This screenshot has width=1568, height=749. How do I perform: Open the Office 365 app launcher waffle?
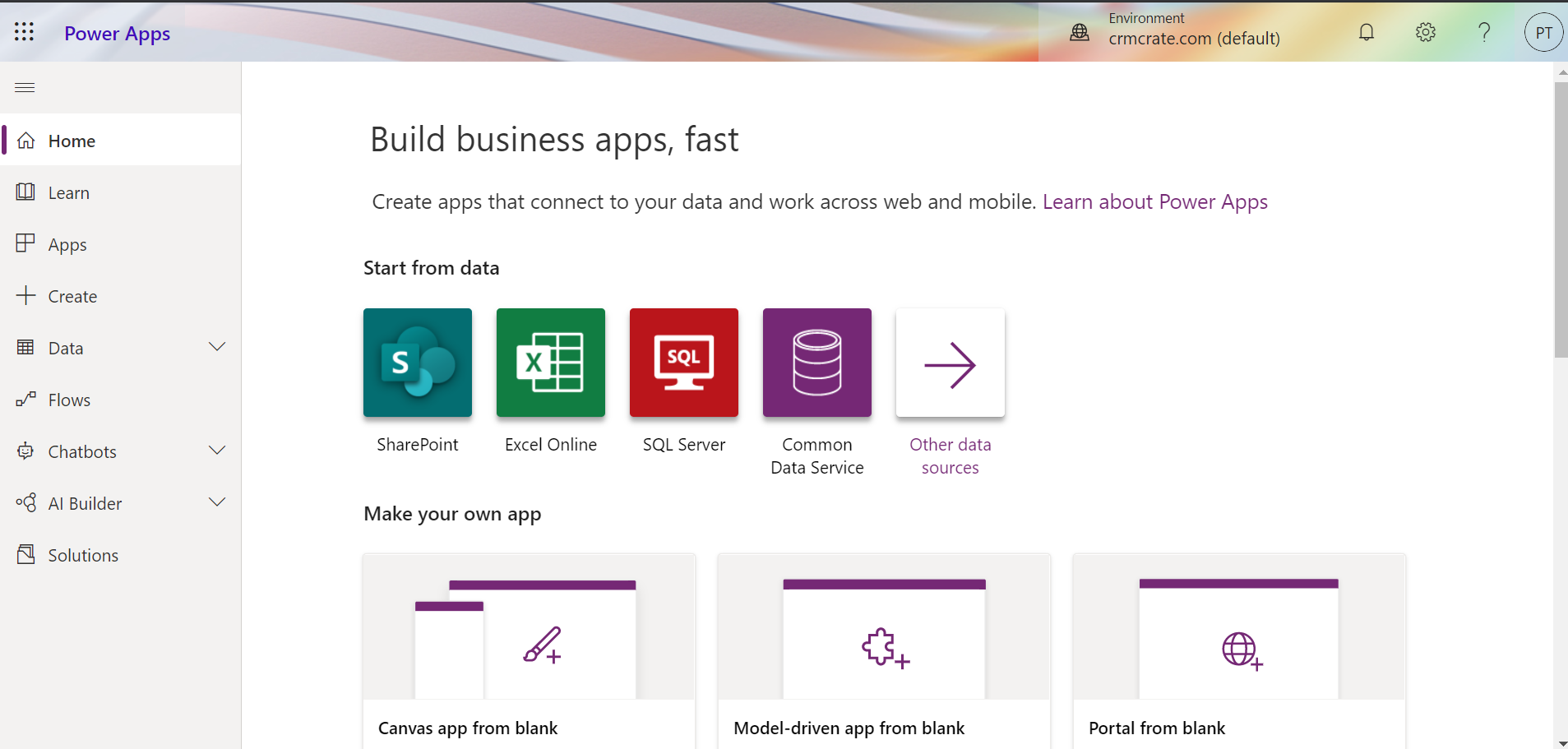point(24,31)
